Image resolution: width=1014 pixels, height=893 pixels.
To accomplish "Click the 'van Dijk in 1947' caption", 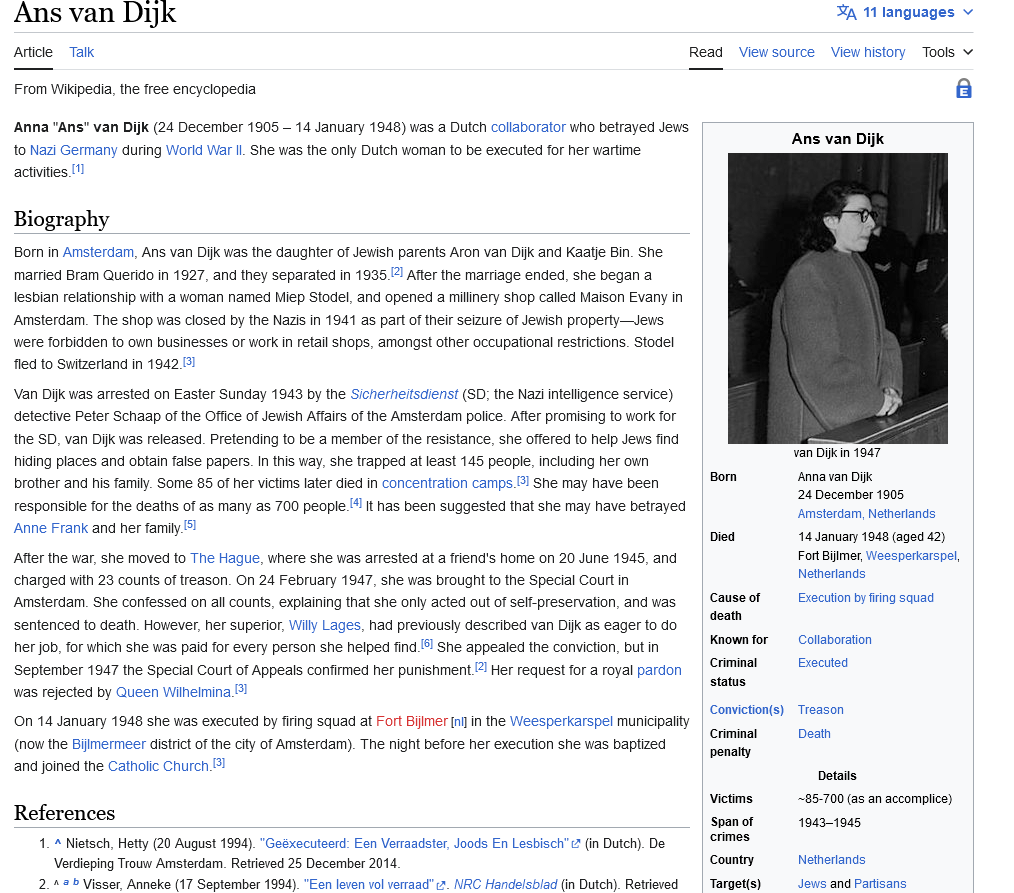I will click(837, 453).
